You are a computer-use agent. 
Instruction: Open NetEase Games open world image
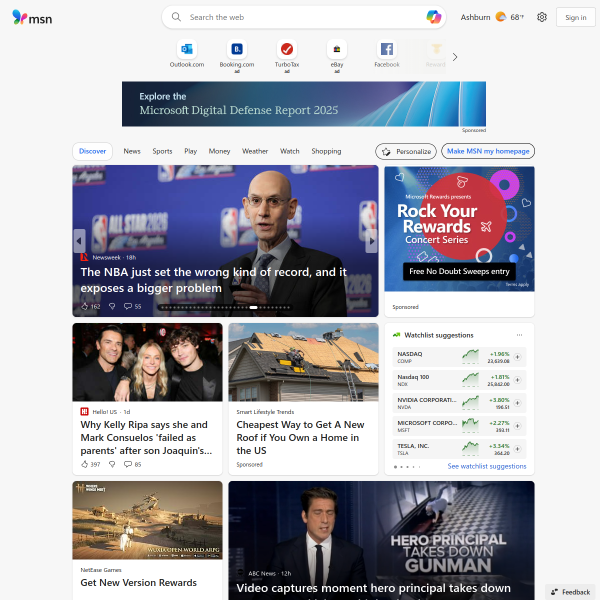(147, 520)
